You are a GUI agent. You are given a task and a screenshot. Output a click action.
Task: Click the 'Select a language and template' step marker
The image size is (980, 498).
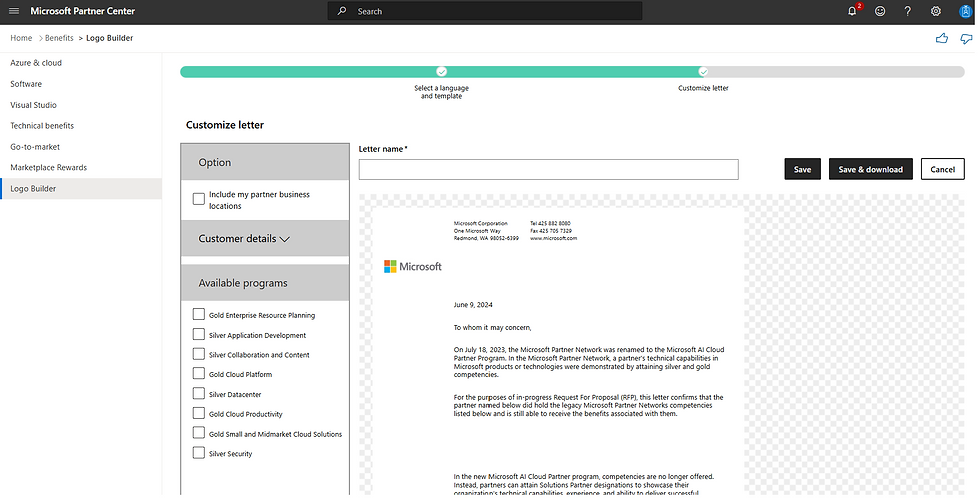pos(441,72)
